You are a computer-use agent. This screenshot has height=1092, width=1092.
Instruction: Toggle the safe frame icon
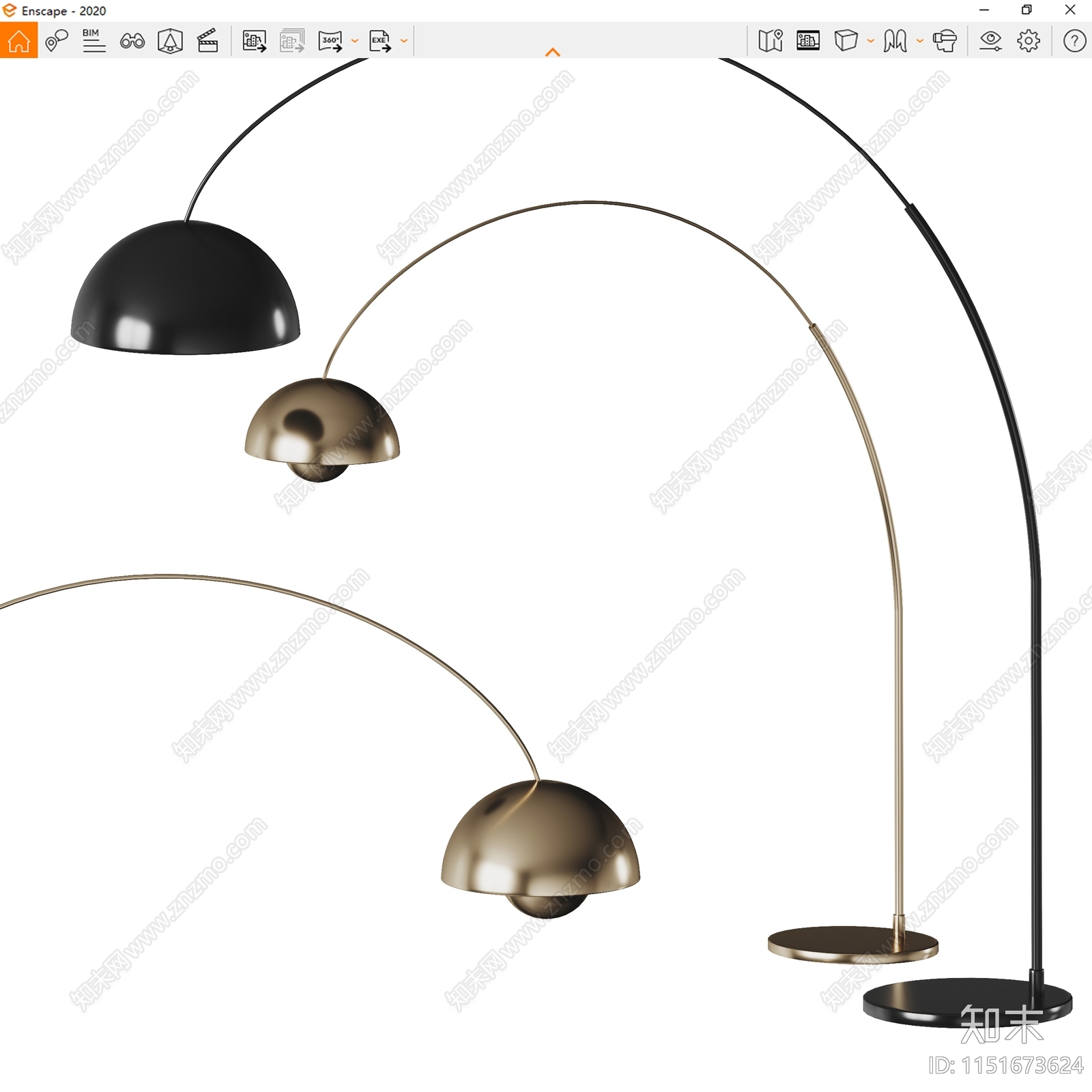coord(808,41)
